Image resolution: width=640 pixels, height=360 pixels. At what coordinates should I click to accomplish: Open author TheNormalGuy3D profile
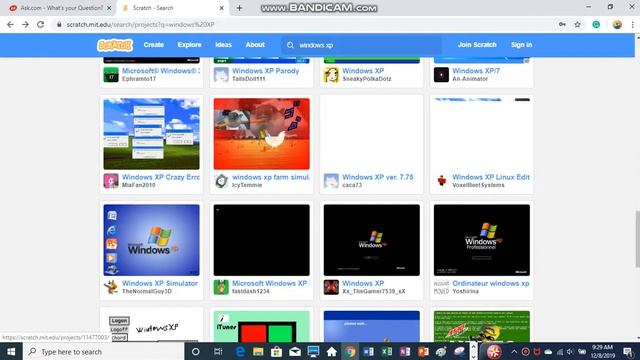[147, 291]
